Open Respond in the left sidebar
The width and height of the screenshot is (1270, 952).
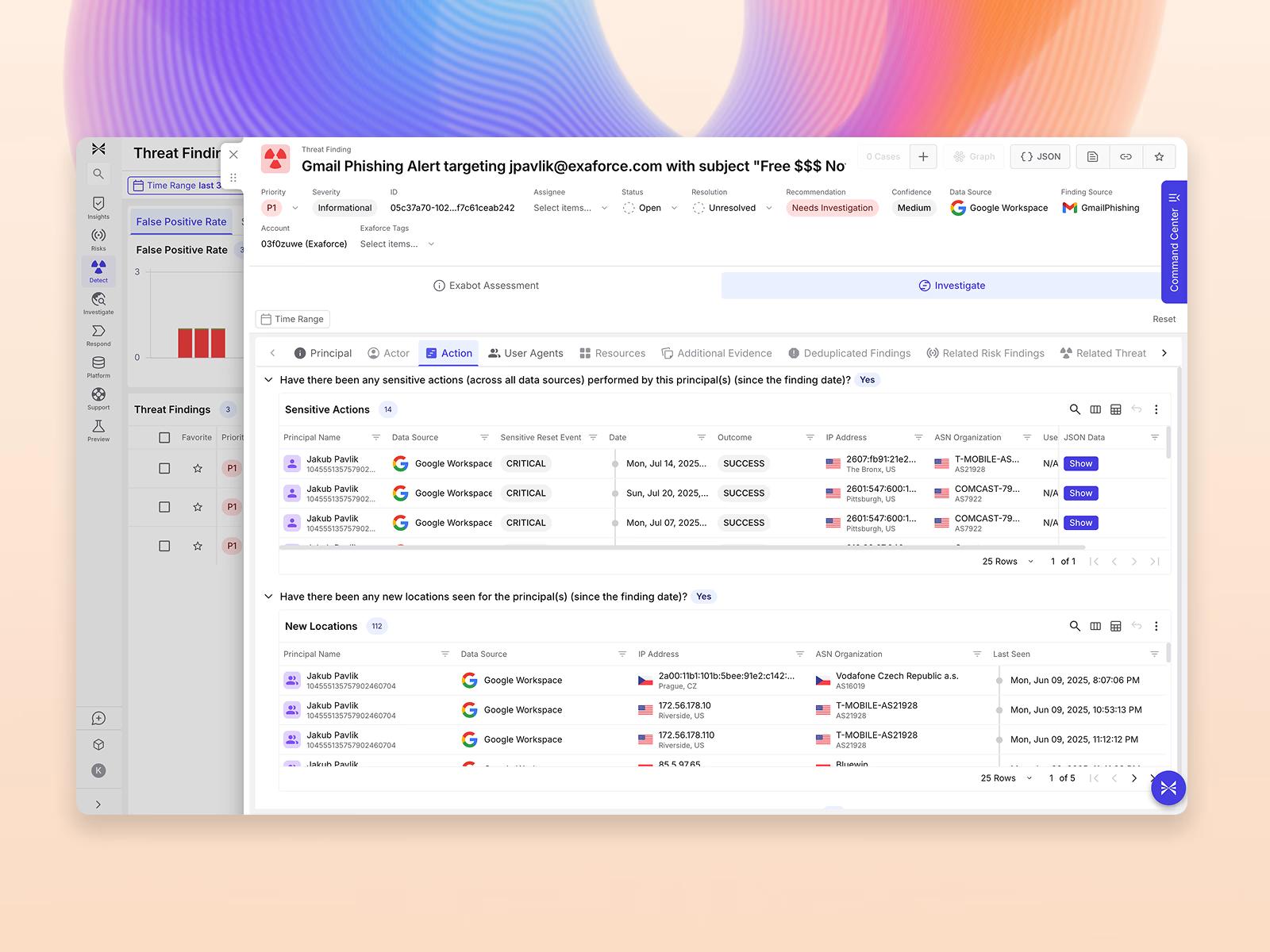(98, 335)
